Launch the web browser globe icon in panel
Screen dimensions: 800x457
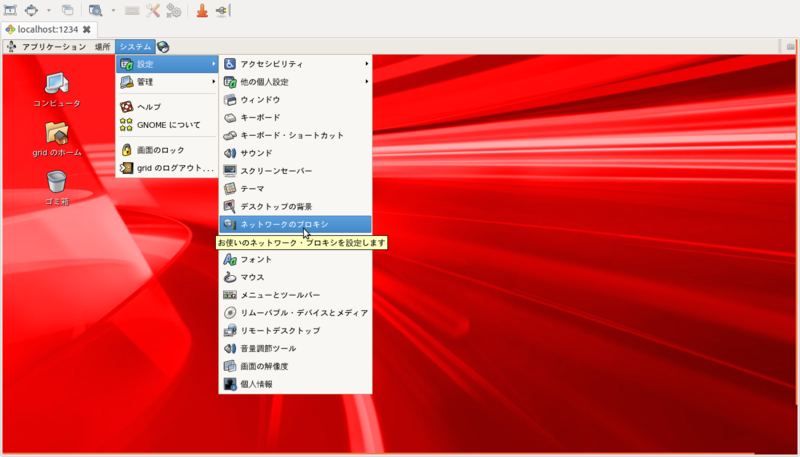coord(163,47)
